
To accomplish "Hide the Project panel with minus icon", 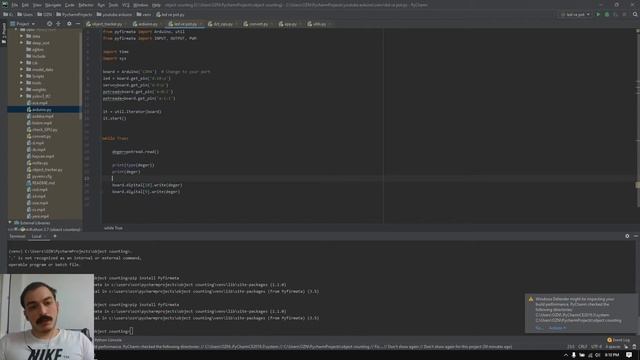I will 78,24.
